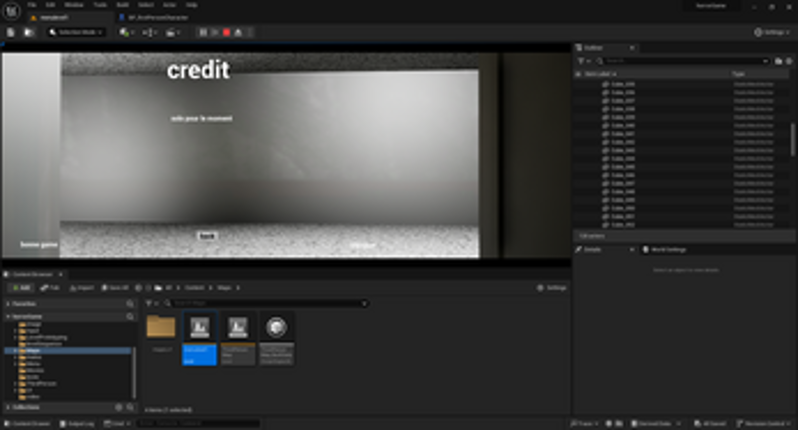The width and height of the screenshot is (798, 430).
Task: Select the Maps folder in tree
Action: click(x=33, y=351)
